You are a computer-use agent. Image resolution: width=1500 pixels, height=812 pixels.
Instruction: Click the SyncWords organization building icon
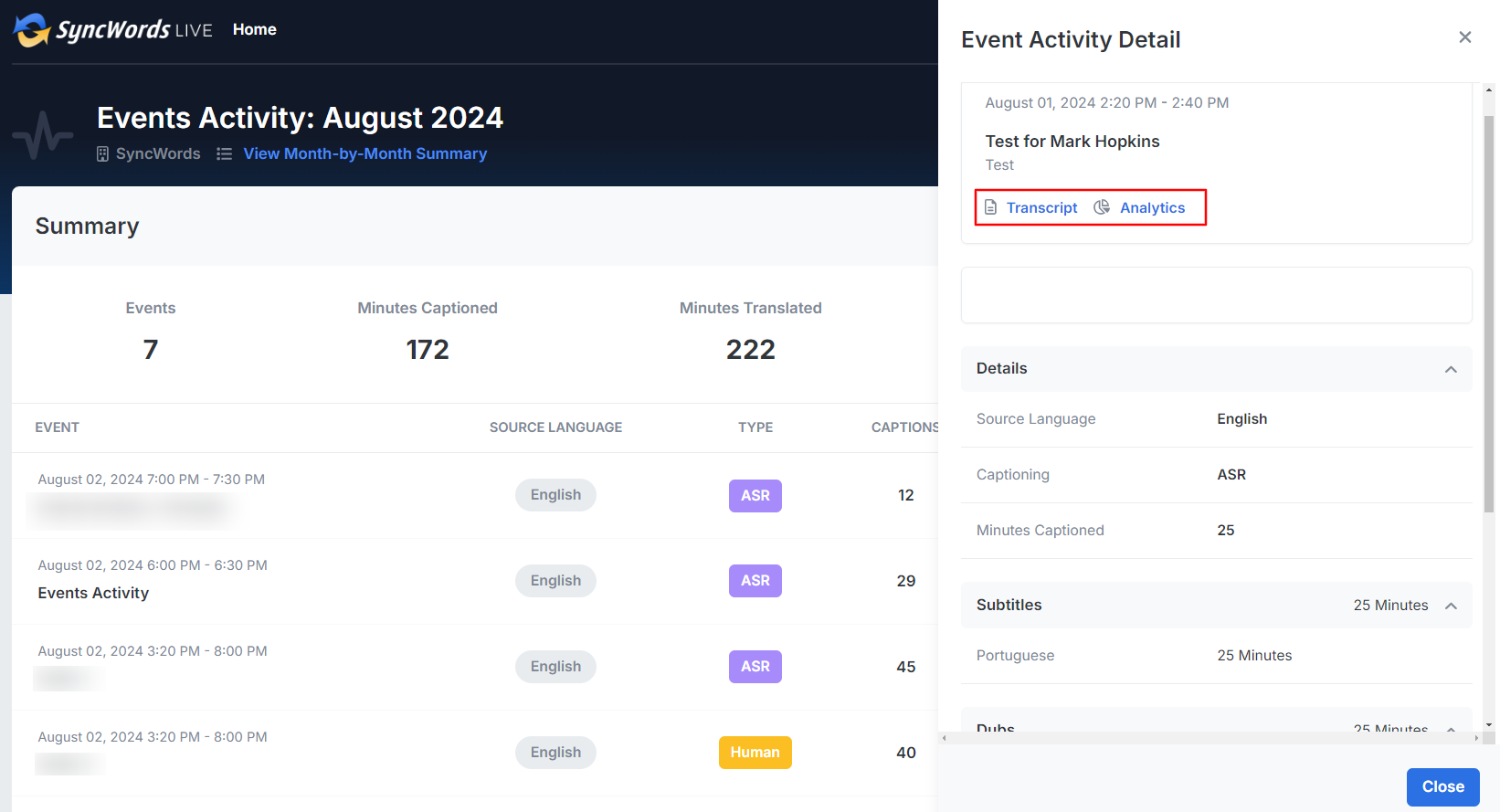(x=102, y=154)
